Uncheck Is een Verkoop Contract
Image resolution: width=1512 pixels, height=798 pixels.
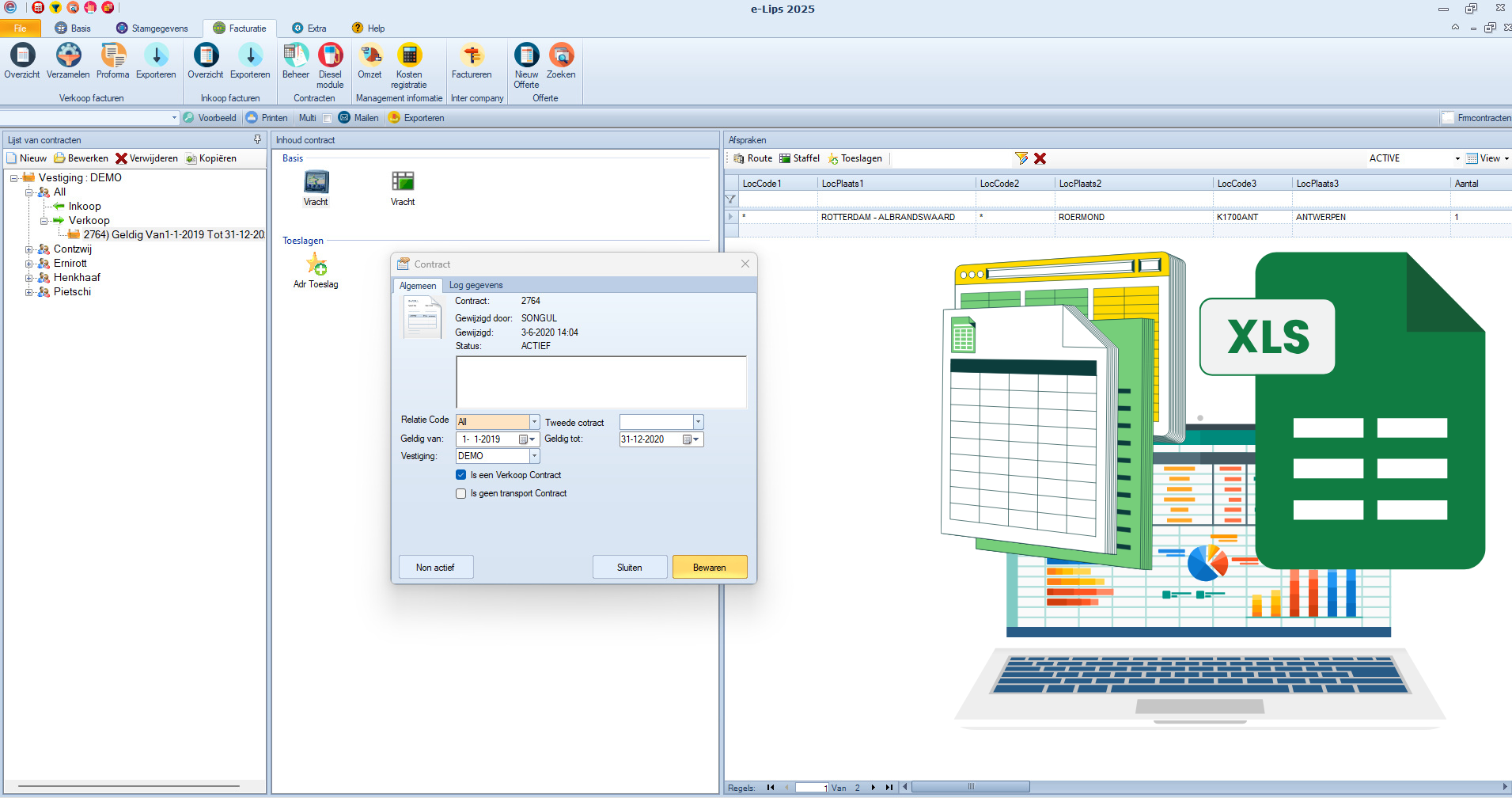click(x=461, y=475)
